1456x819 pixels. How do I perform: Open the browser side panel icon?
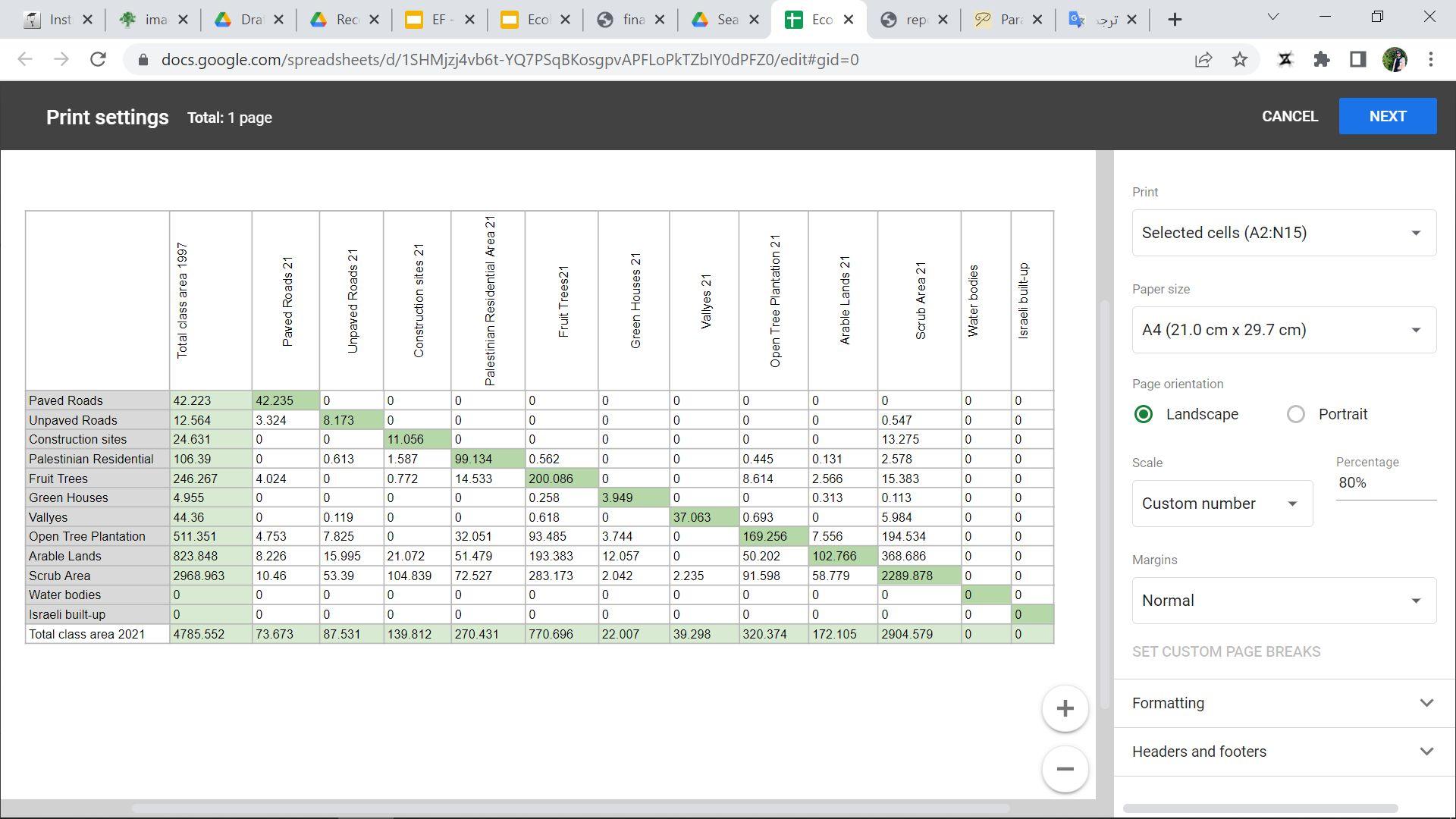click(x=1358, y=59)
